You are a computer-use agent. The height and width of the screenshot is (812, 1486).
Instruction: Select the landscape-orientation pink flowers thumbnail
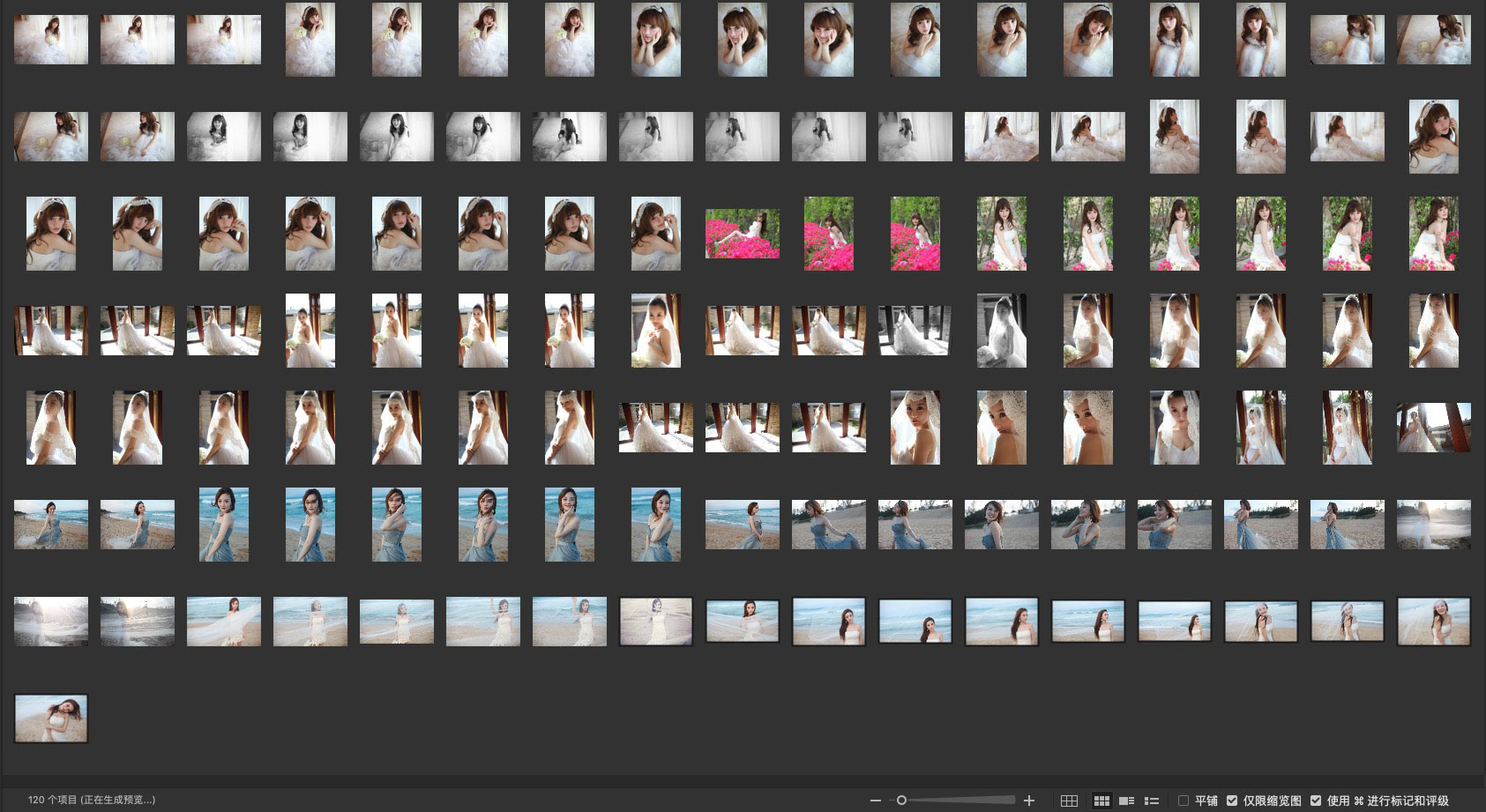coord(743,234)
